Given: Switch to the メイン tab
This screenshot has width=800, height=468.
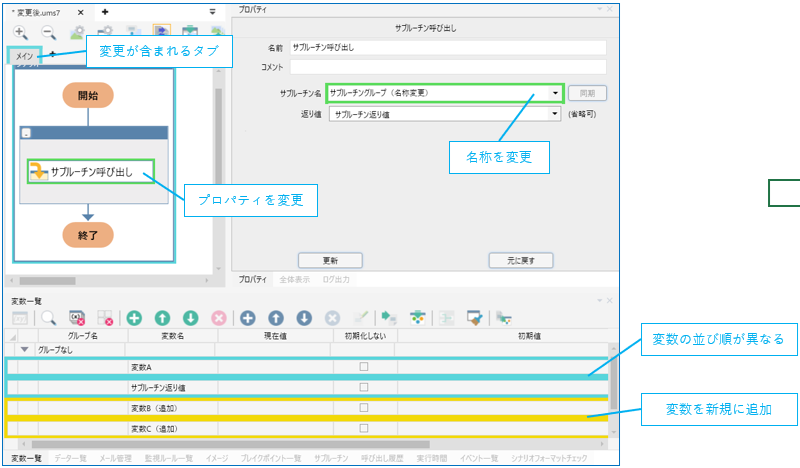Looking at the screenshot, I should pyautogui.click(x=25, y=57).
